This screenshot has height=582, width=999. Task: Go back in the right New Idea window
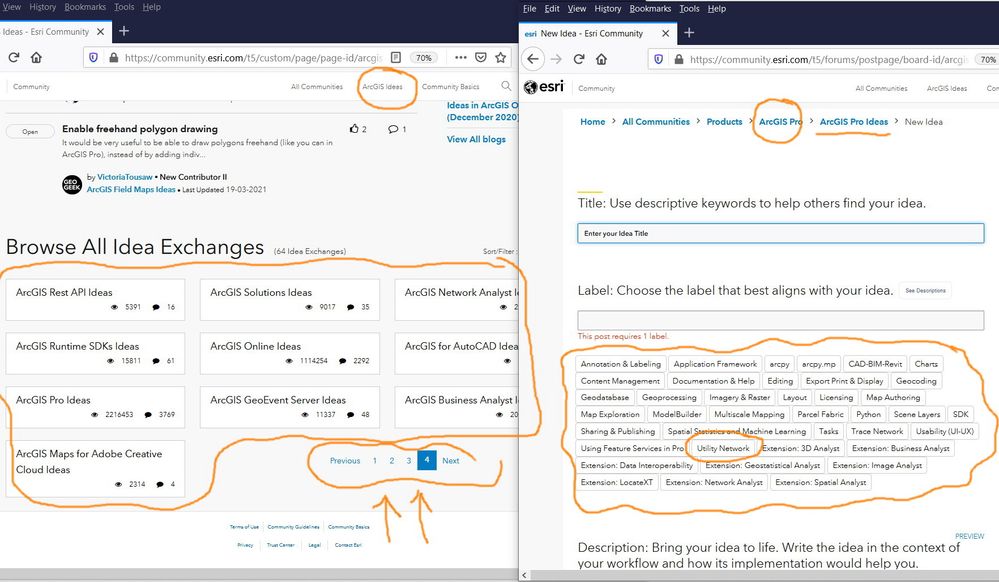point(533,59)
